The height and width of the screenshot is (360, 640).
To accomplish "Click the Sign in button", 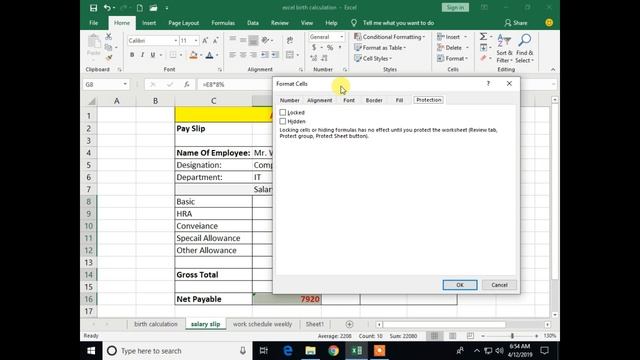I will (455, 7).
